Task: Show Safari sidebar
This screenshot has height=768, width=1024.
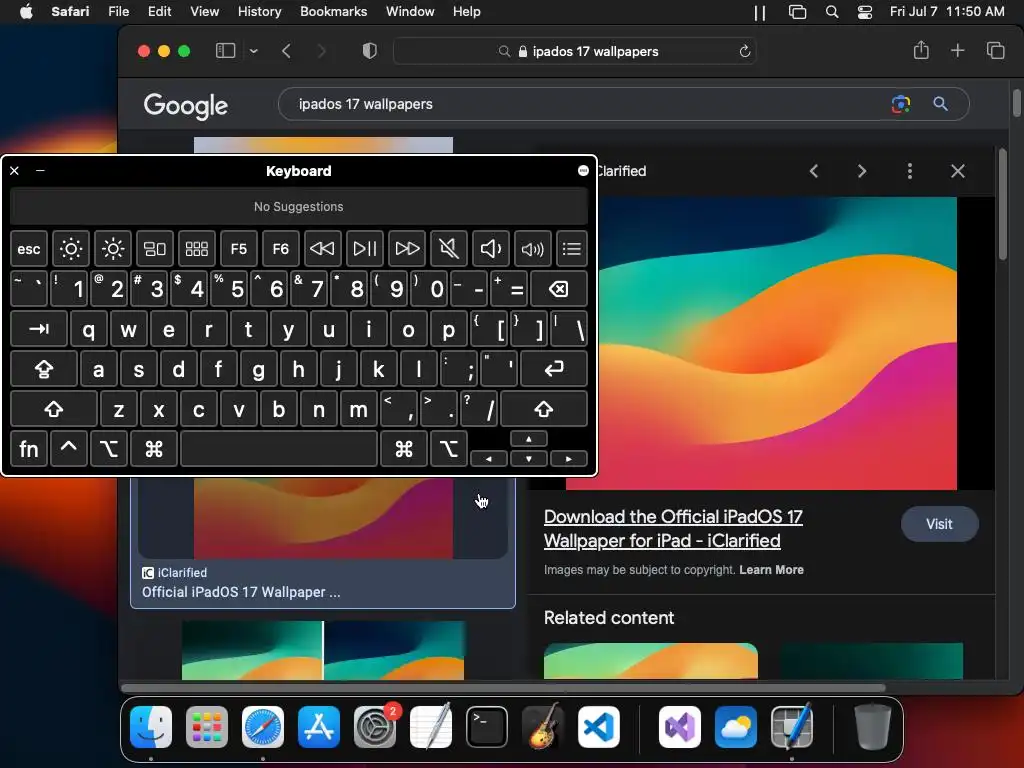Action: click(225, 51)
